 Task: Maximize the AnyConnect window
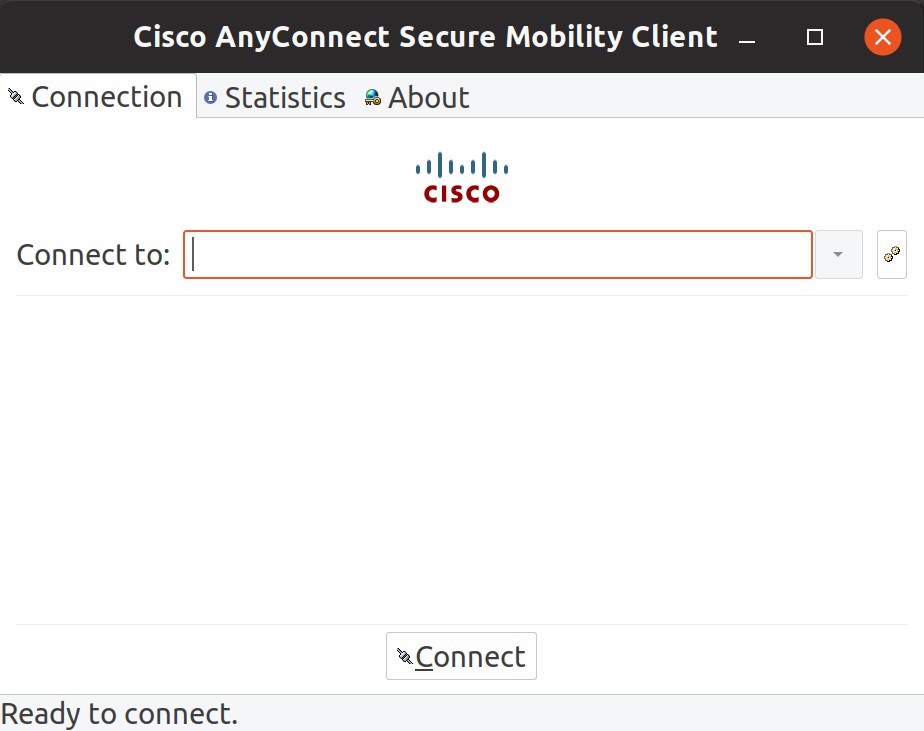815,38
